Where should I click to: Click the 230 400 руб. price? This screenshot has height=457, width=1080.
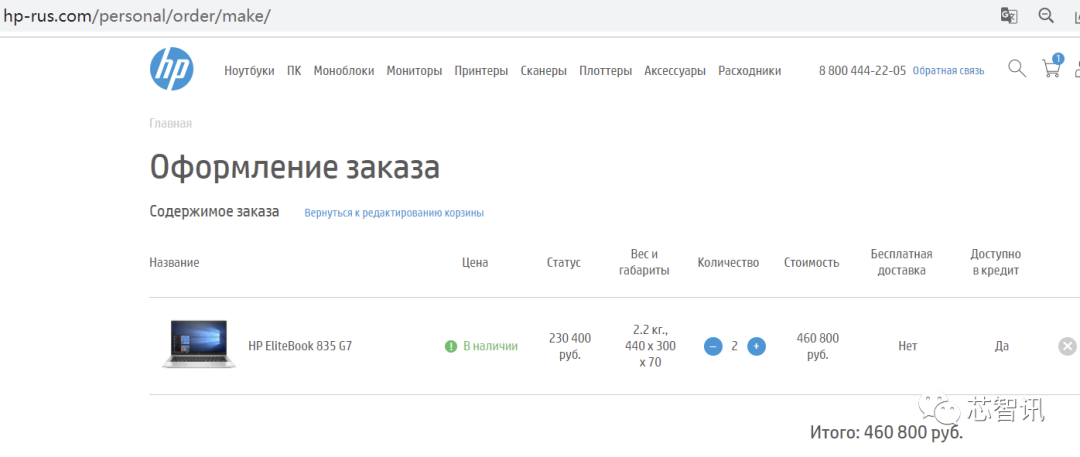click(570, 346)
